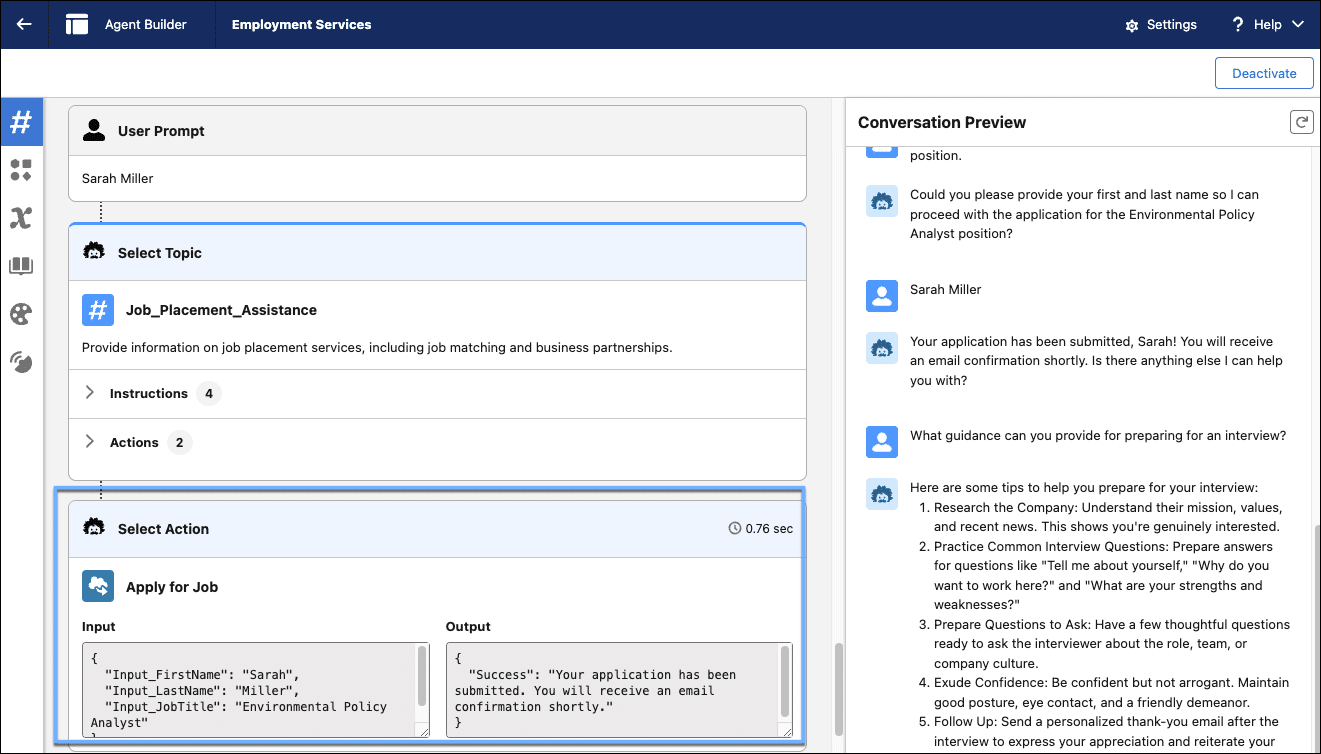Click inside the Output JSON text box
The width and height of the screenshot is (1321, 754).
coord(619,690)
